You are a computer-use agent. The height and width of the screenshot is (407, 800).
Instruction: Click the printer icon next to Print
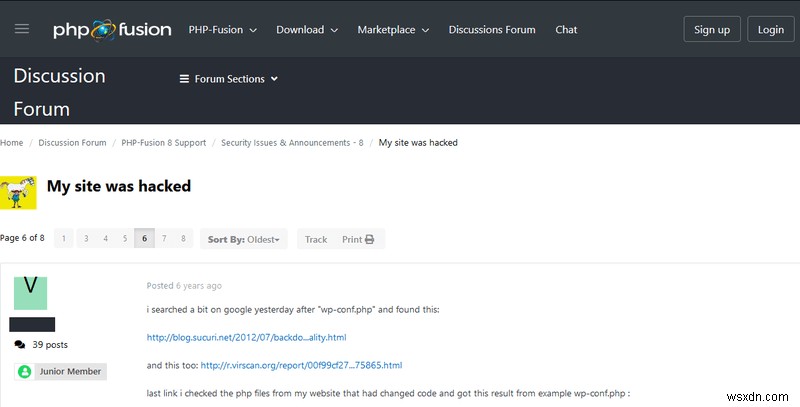click(370, 240)
